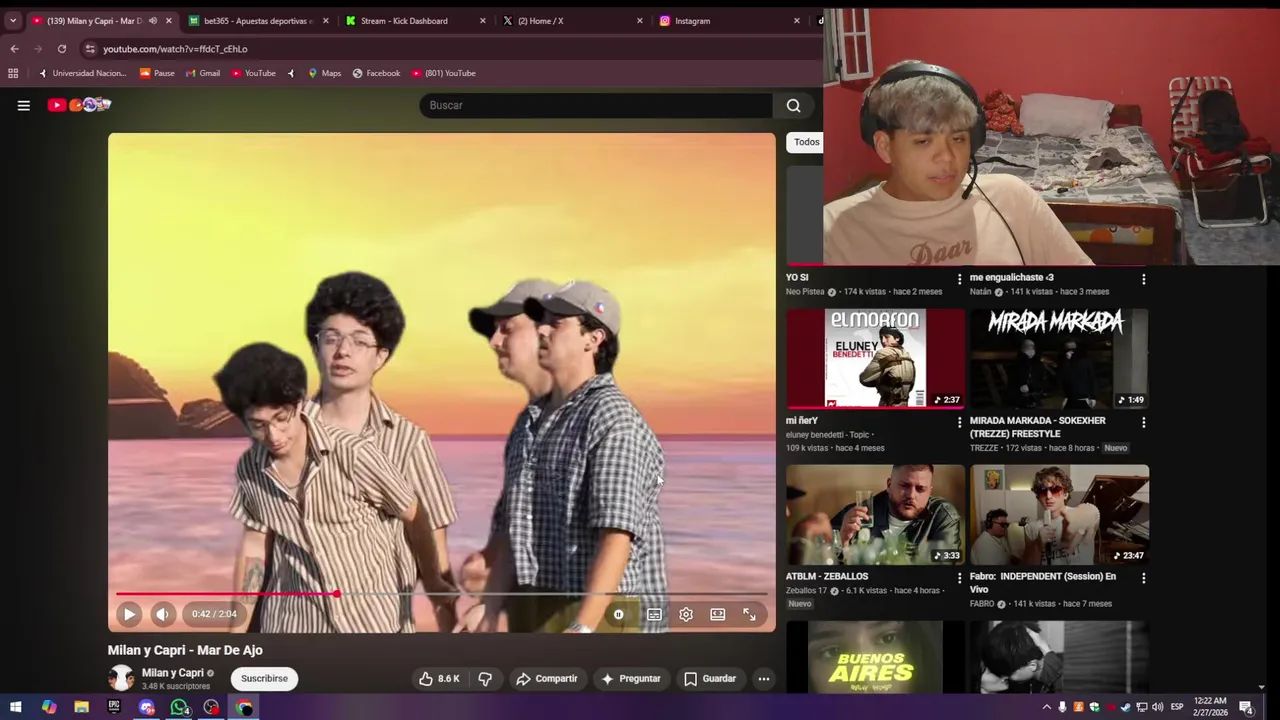This screenshot has width=1280, height=720.
Task: Open the Windows Start menu
Action: 16,708
